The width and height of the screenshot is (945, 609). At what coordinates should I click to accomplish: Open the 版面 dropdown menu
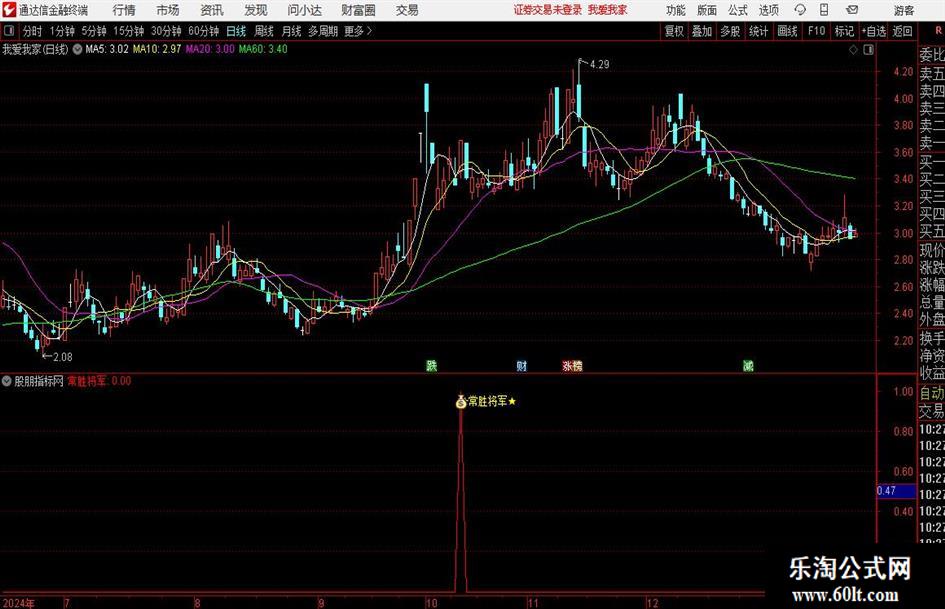click(x=707, y=10)
